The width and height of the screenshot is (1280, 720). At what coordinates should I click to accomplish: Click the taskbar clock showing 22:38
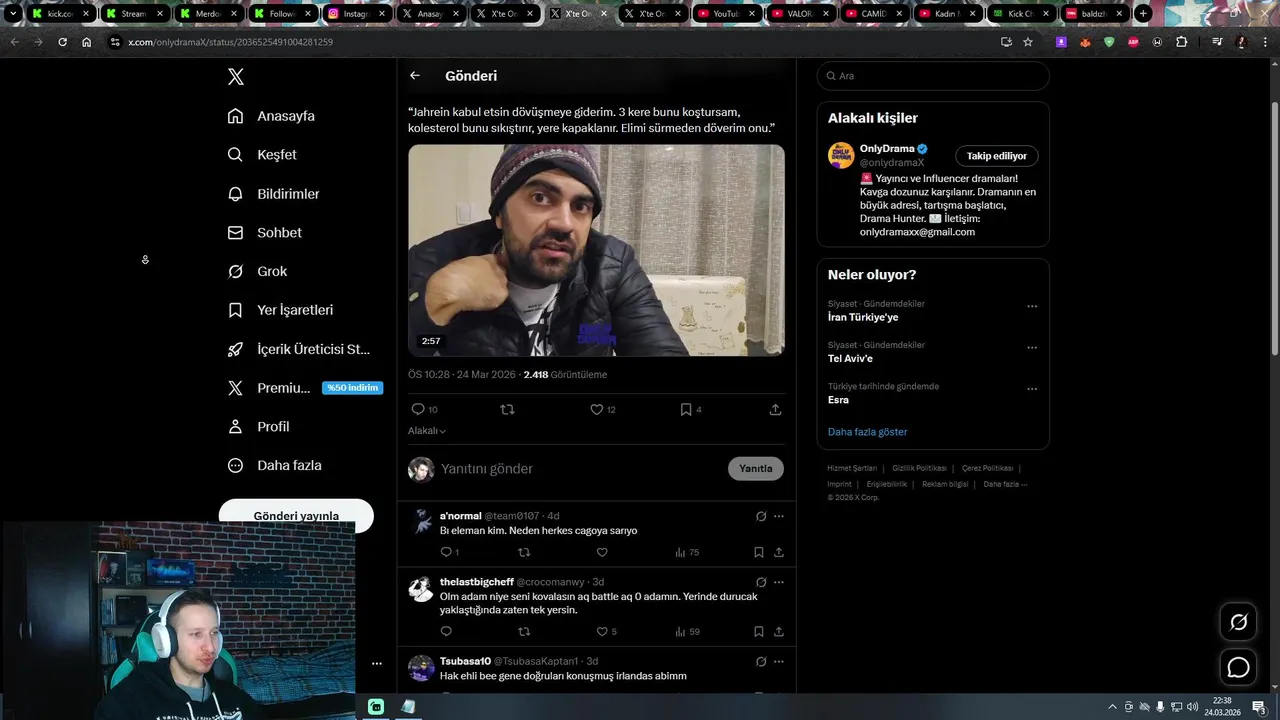(1222, 706)
